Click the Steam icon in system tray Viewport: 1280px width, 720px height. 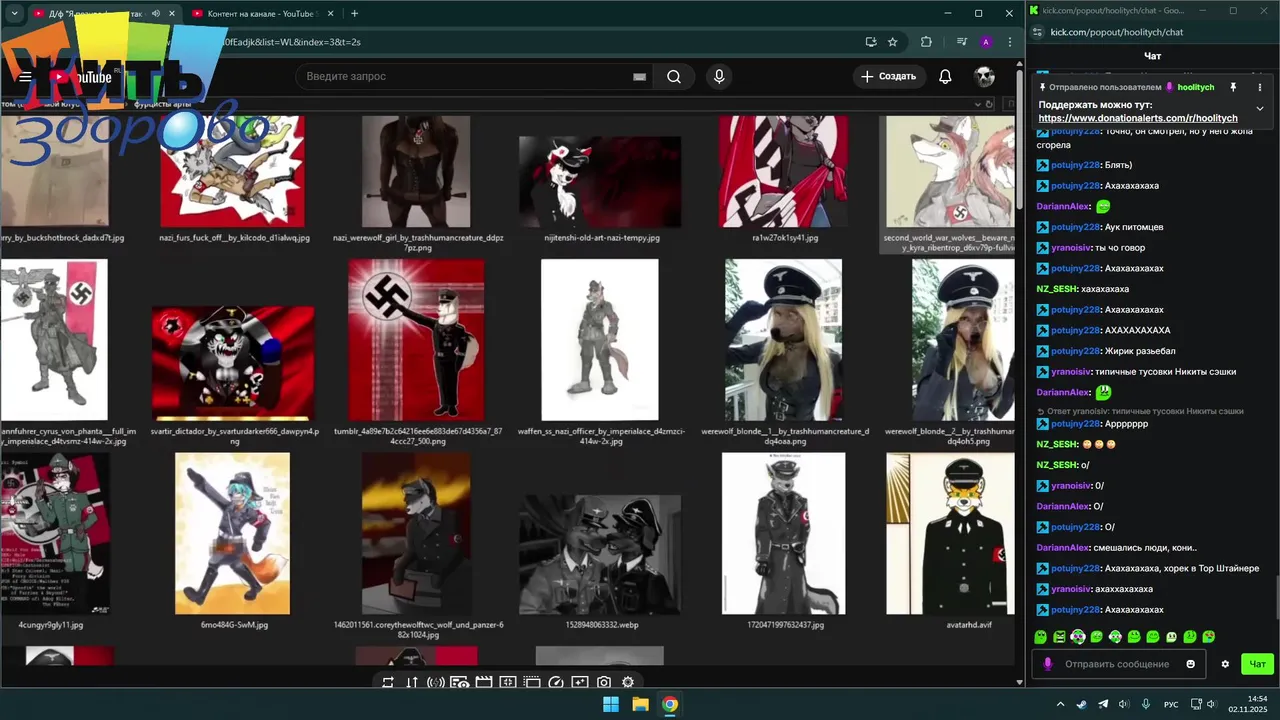tap(1082, 704)
